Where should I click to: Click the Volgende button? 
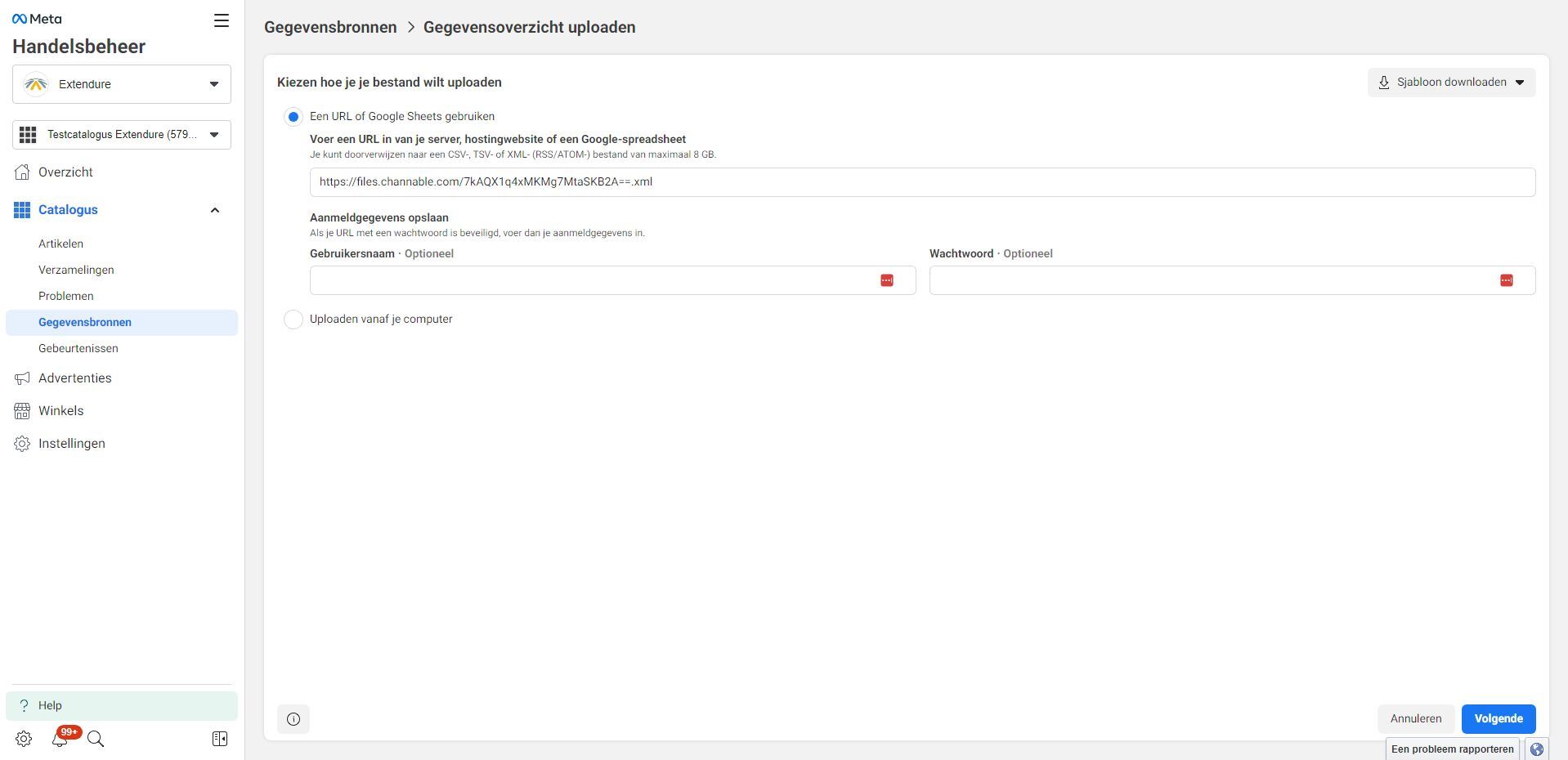click(x=1499, y=719)
